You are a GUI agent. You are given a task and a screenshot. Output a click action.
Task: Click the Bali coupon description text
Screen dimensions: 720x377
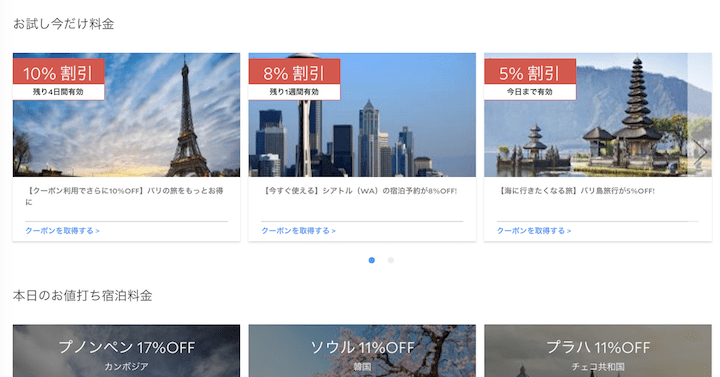click(x=576, y=191)
